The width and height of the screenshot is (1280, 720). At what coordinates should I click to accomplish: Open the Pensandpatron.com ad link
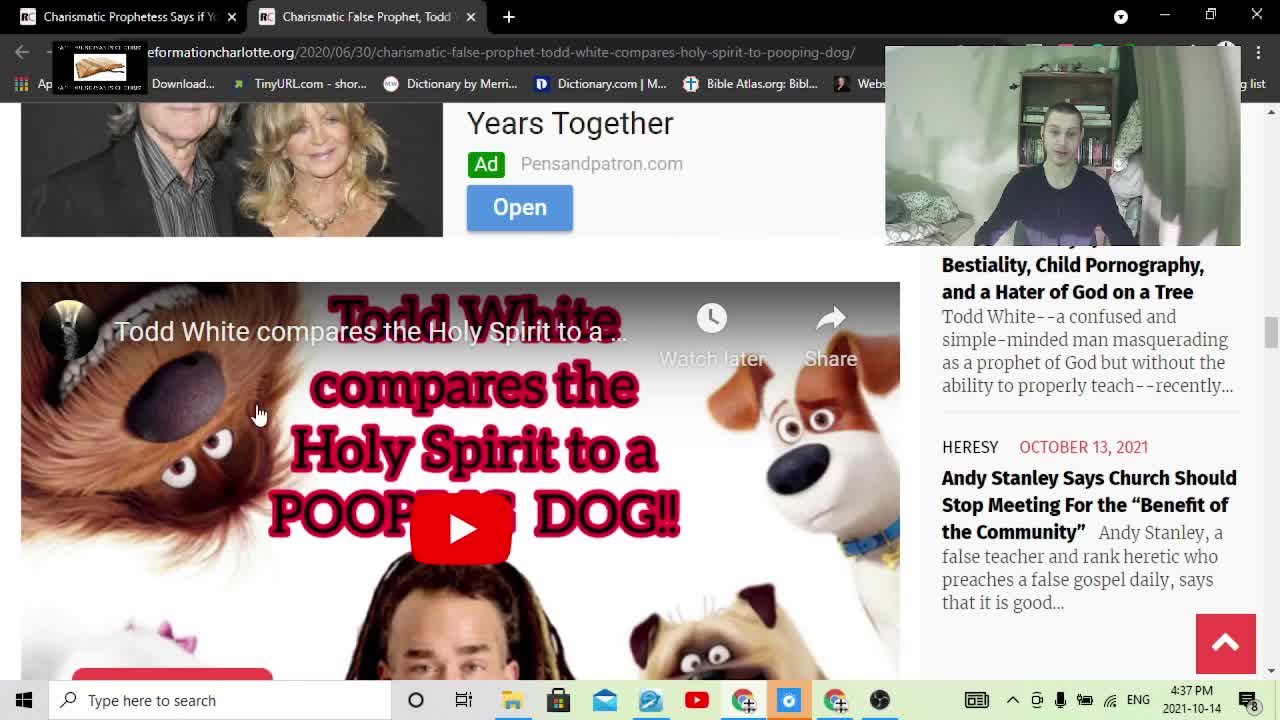point(602,164)
